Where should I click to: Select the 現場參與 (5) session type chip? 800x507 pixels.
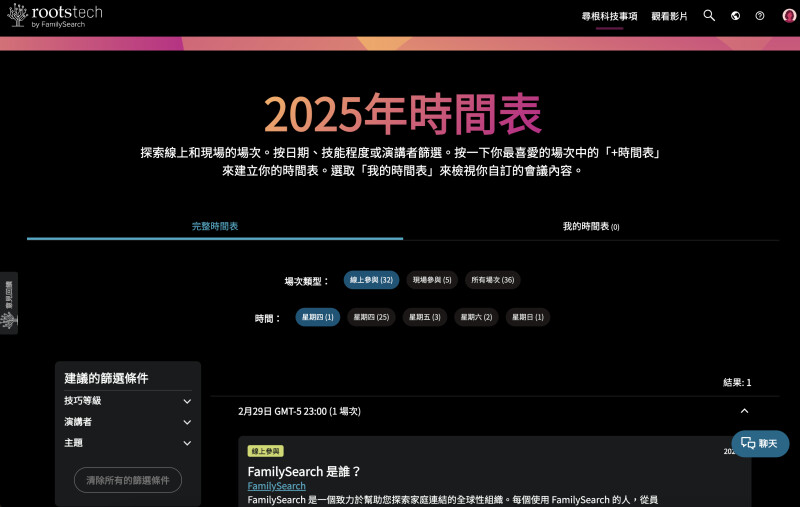click(432, 280)
